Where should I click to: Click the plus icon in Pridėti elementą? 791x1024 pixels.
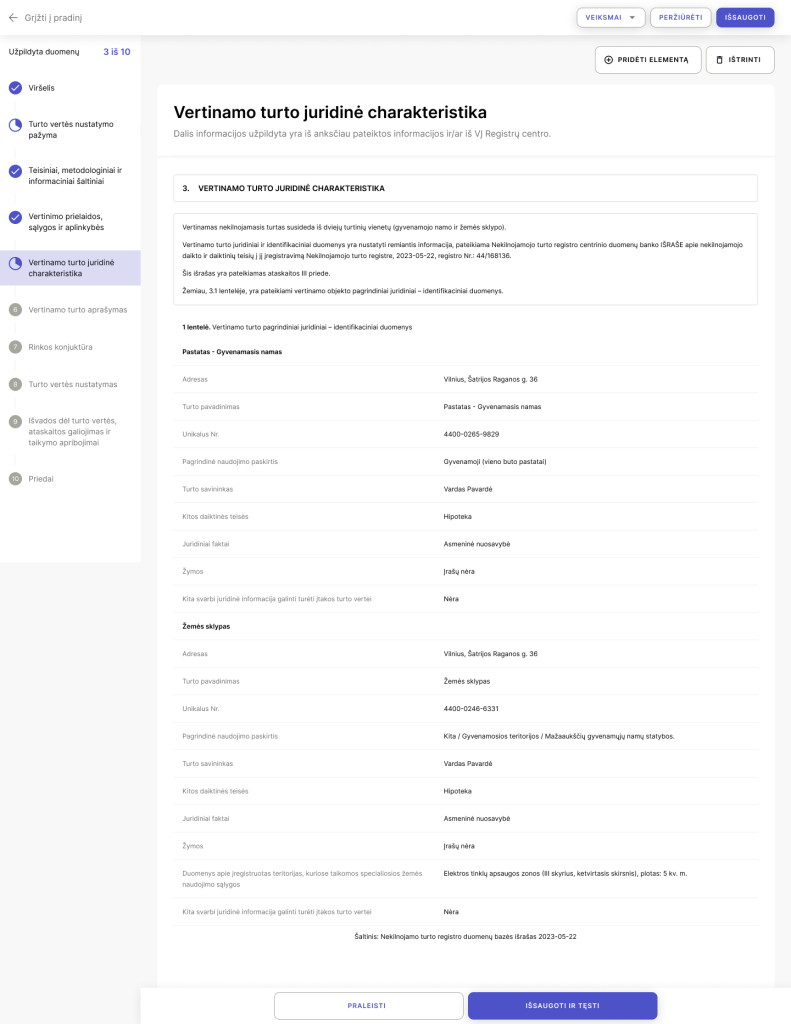coord(609,60)
